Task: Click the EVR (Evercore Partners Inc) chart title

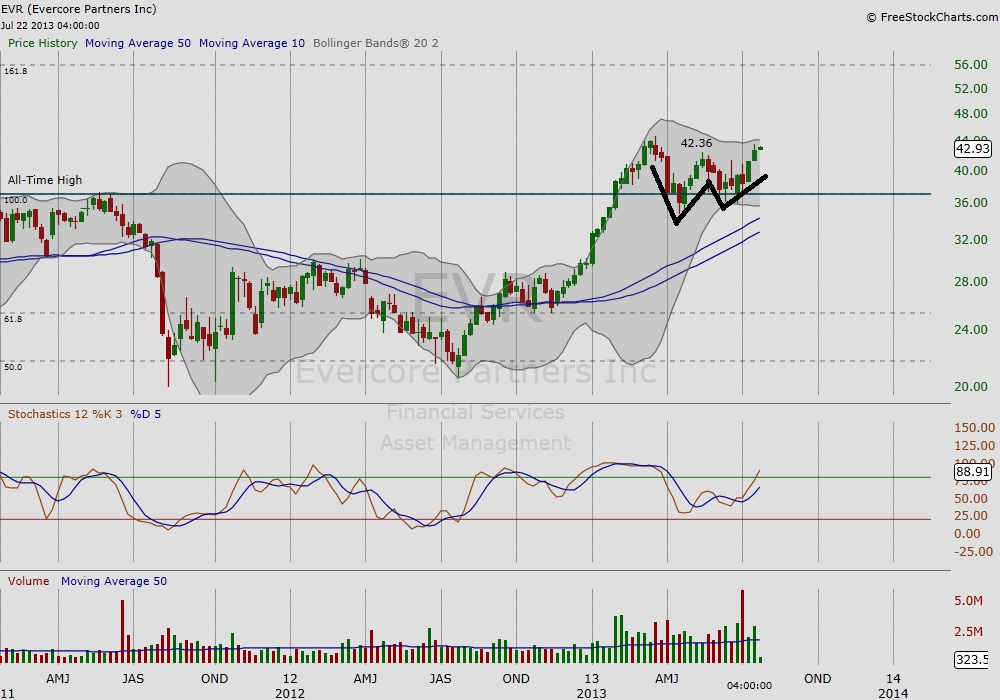Action: (78, 9)
